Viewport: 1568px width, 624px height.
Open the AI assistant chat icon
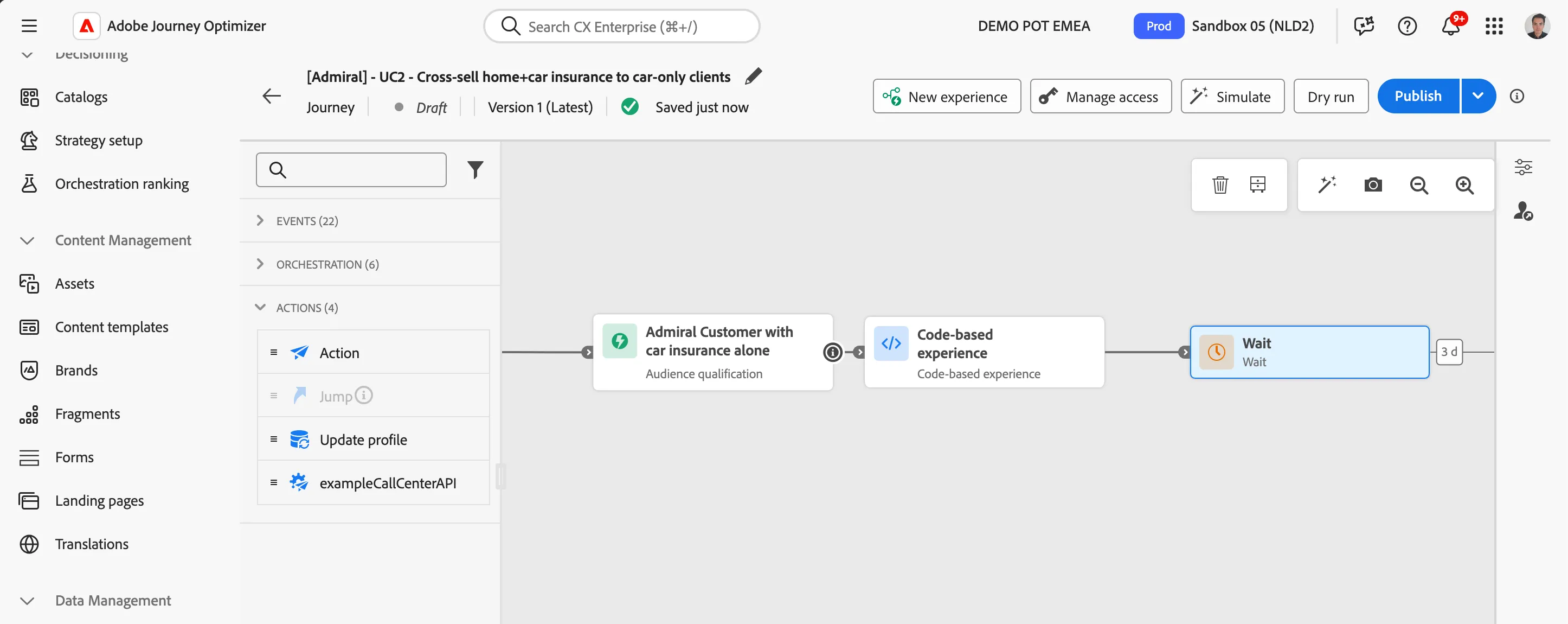tap(1364, 26)
